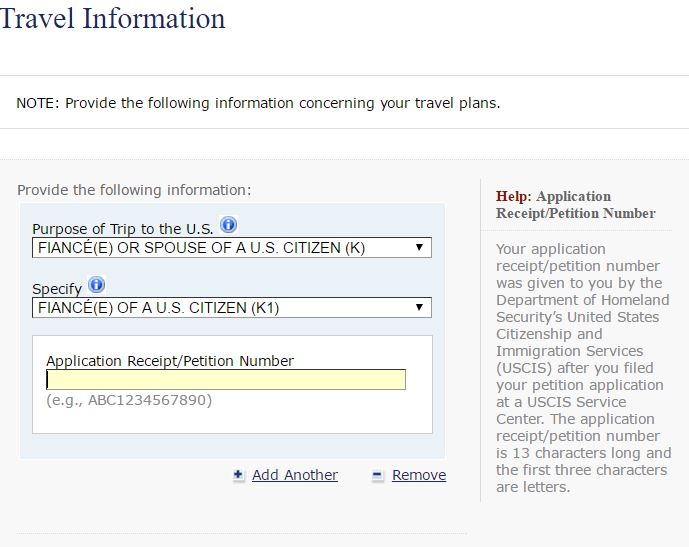This screenshot has width=689, height=547.
Task: Click the Application Receipt/Petition Number label
Action: pyautogui.click(x=170, y=361)
